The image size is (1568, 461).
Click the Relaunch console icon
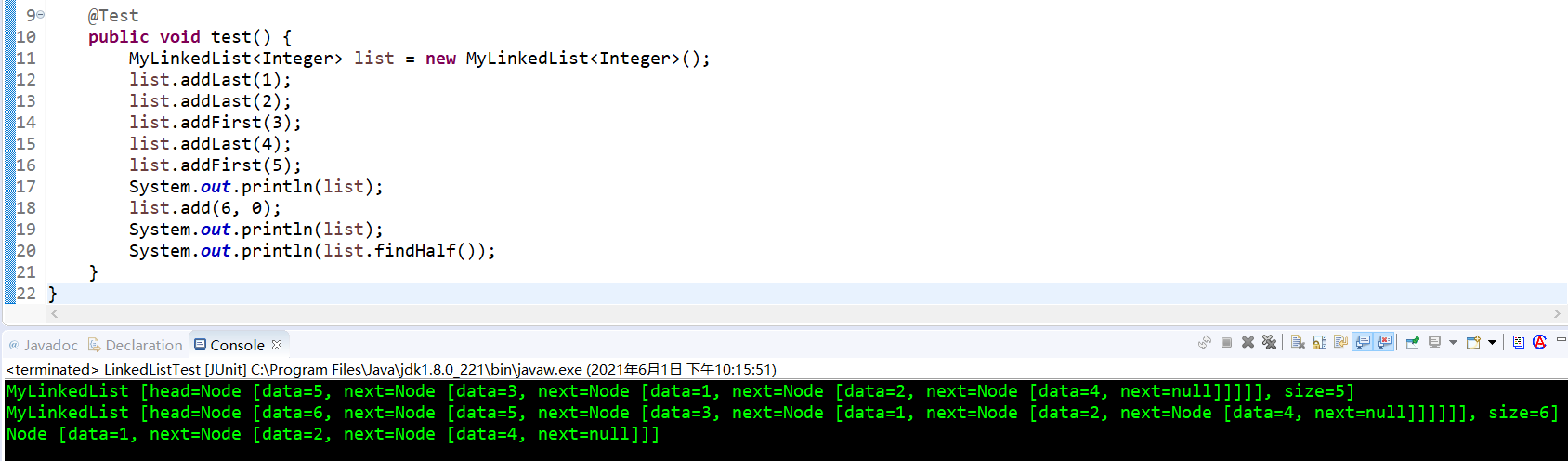[1205, 342]
